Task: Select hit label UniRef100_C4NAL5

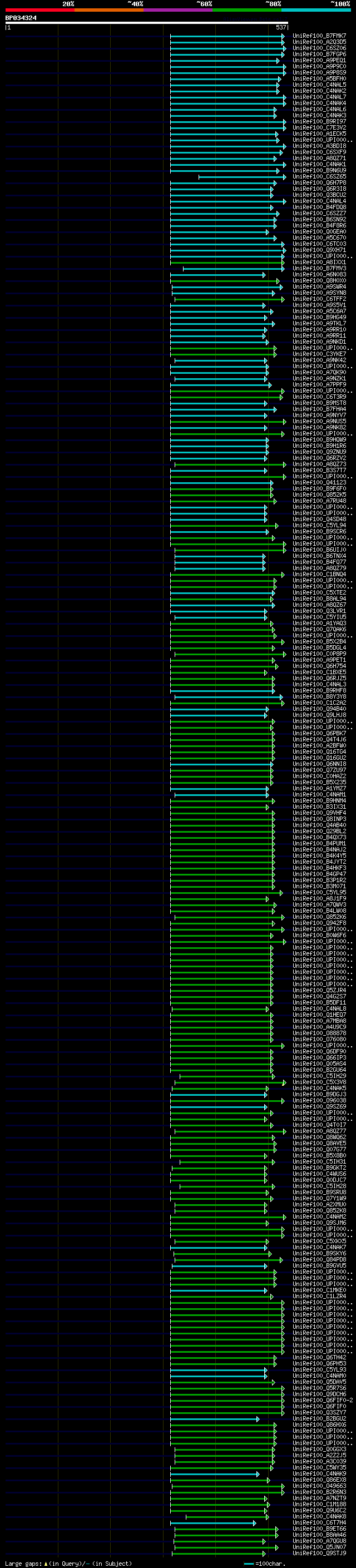Action: [319, 85]
